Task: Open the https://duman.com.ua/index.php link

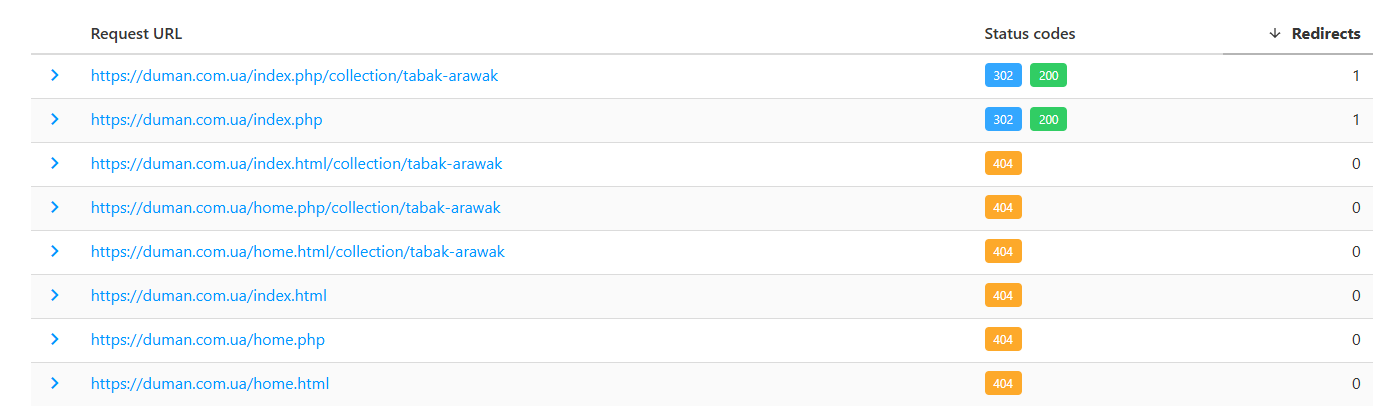Action: (207, 120)
